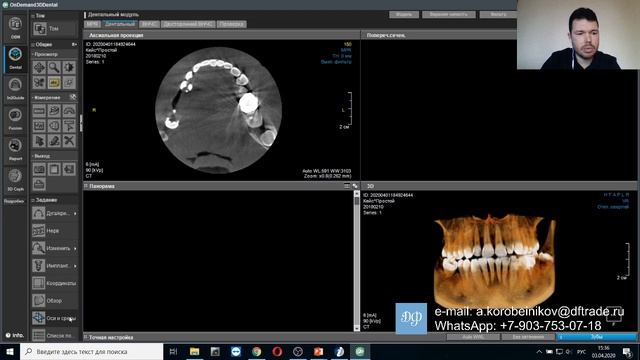640x360 pixels.
Task: Switch to the MPR tab
Action: click(x=93, y=24)
